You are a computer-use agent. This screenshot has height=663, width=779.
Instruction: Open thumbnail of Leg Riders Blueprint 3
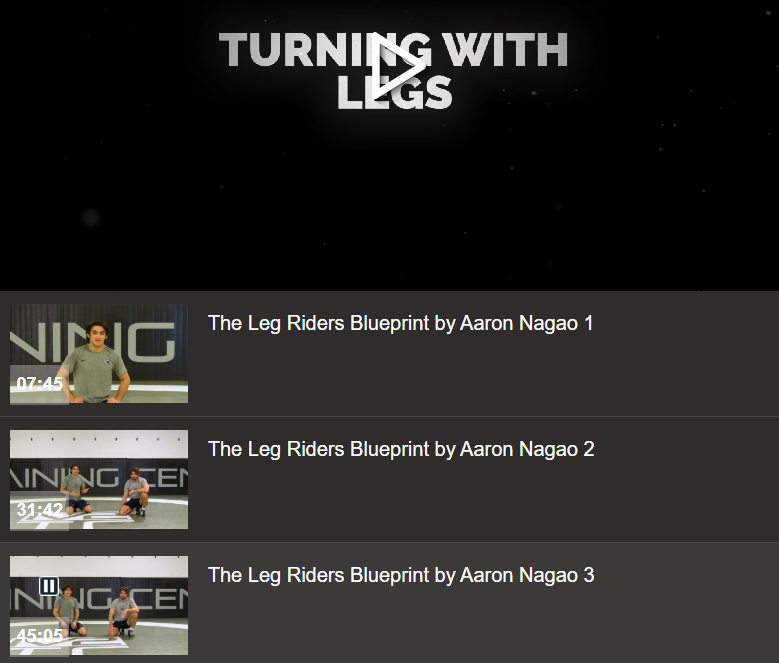point(99,606)
